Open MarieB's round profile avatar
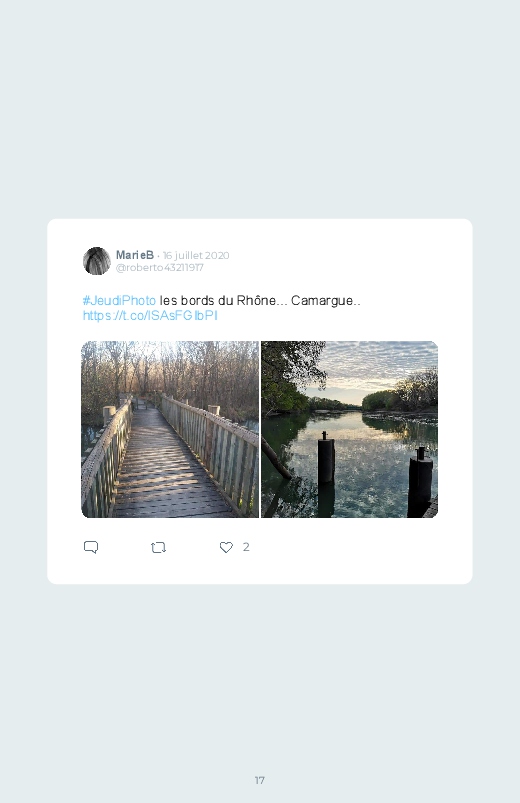Screen dimensions: 520x803 pos(97,261)
